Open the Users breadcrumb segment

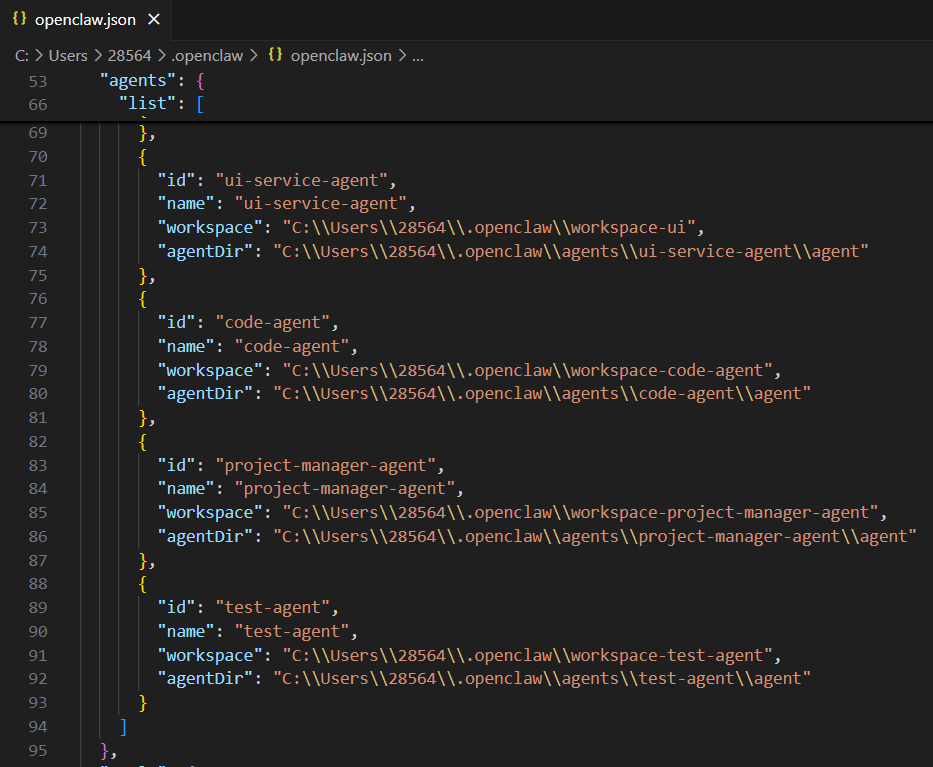click(x=68, y=56)
